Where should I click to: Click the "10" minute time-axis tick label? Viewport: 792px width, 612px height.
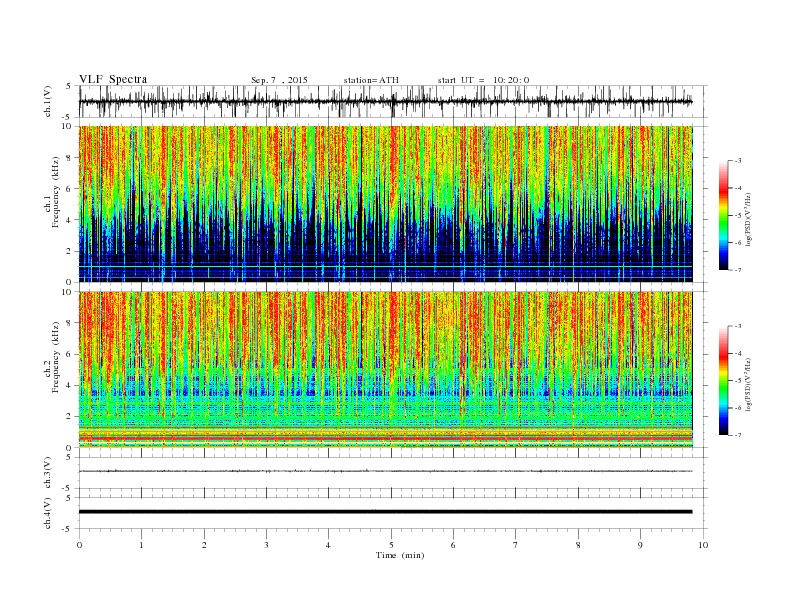point(703,545)
